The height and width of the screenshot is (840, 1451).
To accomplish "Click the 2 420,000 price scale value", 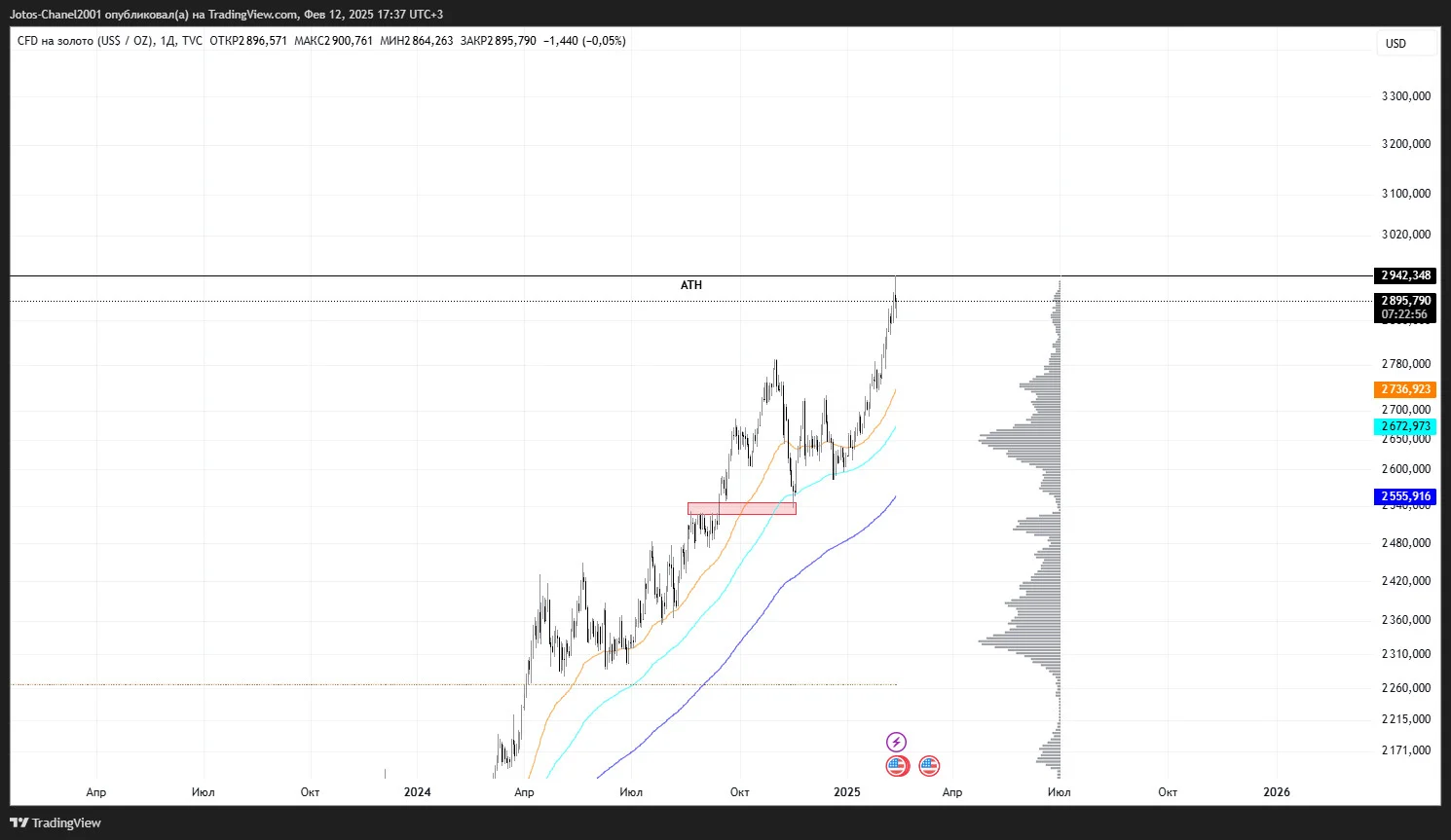I will 1406,581.
